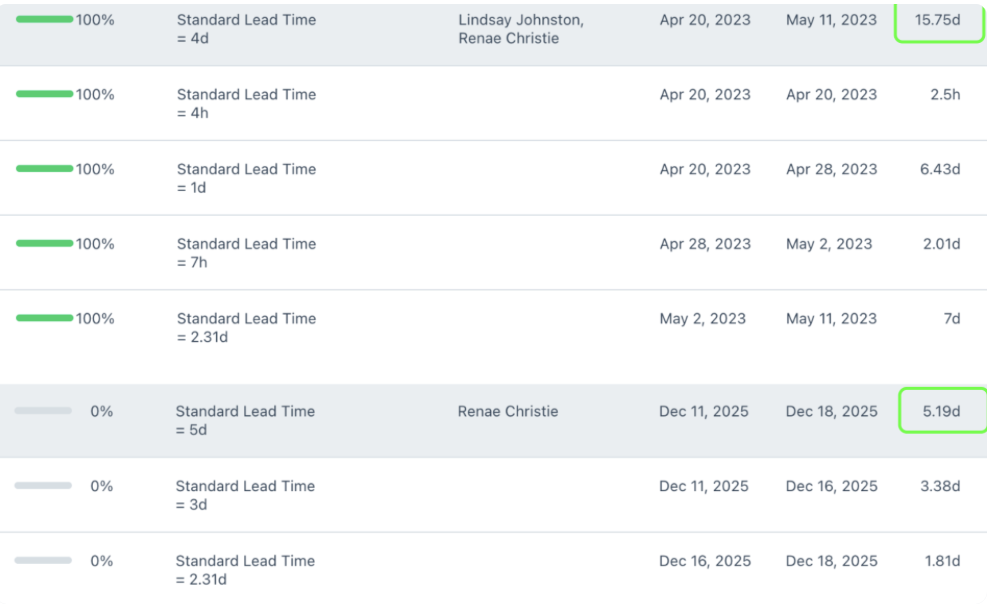Click the progress bar for the 7h lead time row

[45, 243]
